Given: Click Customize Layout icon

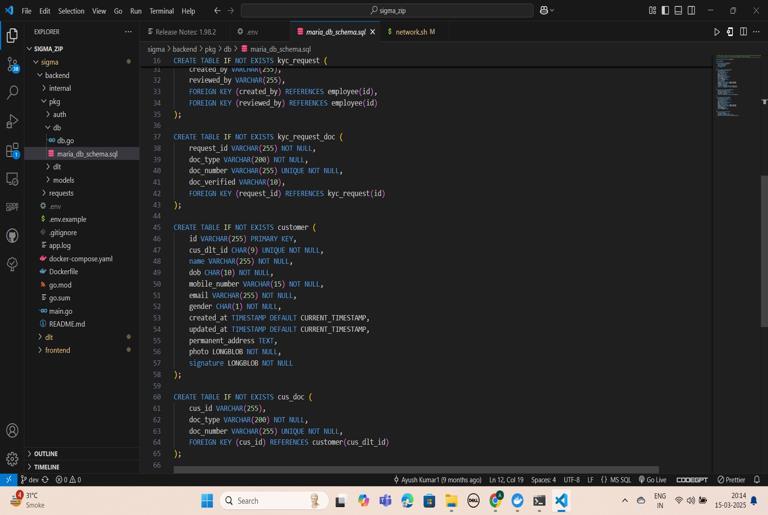Looking at the screenshot, I should coord(652,10).
